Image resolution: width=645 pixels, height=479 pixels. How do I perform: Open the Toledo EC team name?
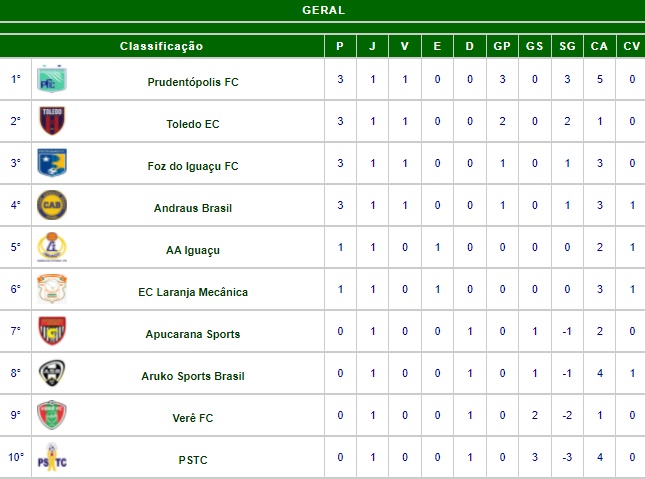[x=193, y=124]
